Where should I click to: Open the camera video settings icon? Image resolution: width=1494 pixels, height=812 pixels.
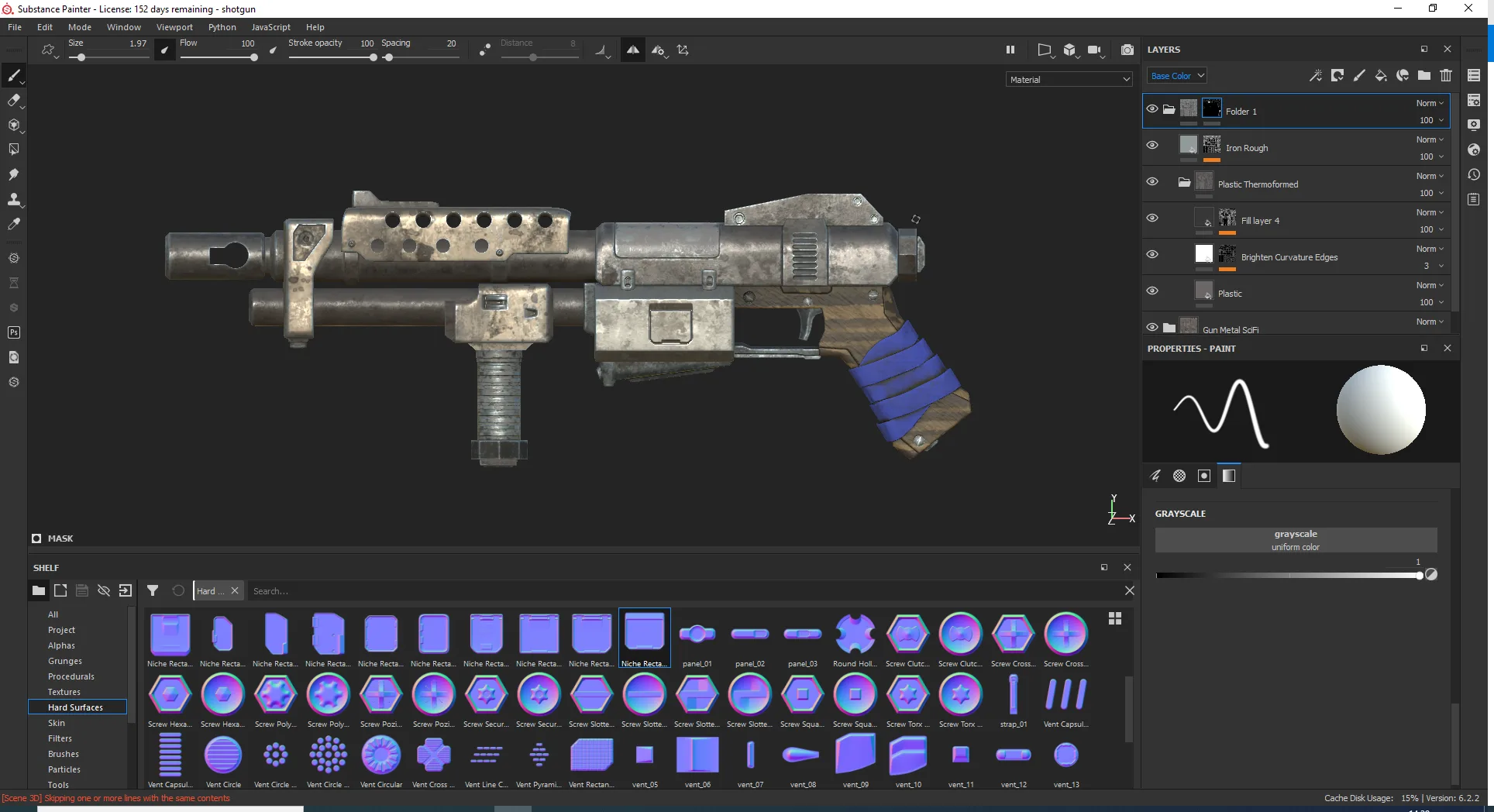click(x=1094, y=50)
